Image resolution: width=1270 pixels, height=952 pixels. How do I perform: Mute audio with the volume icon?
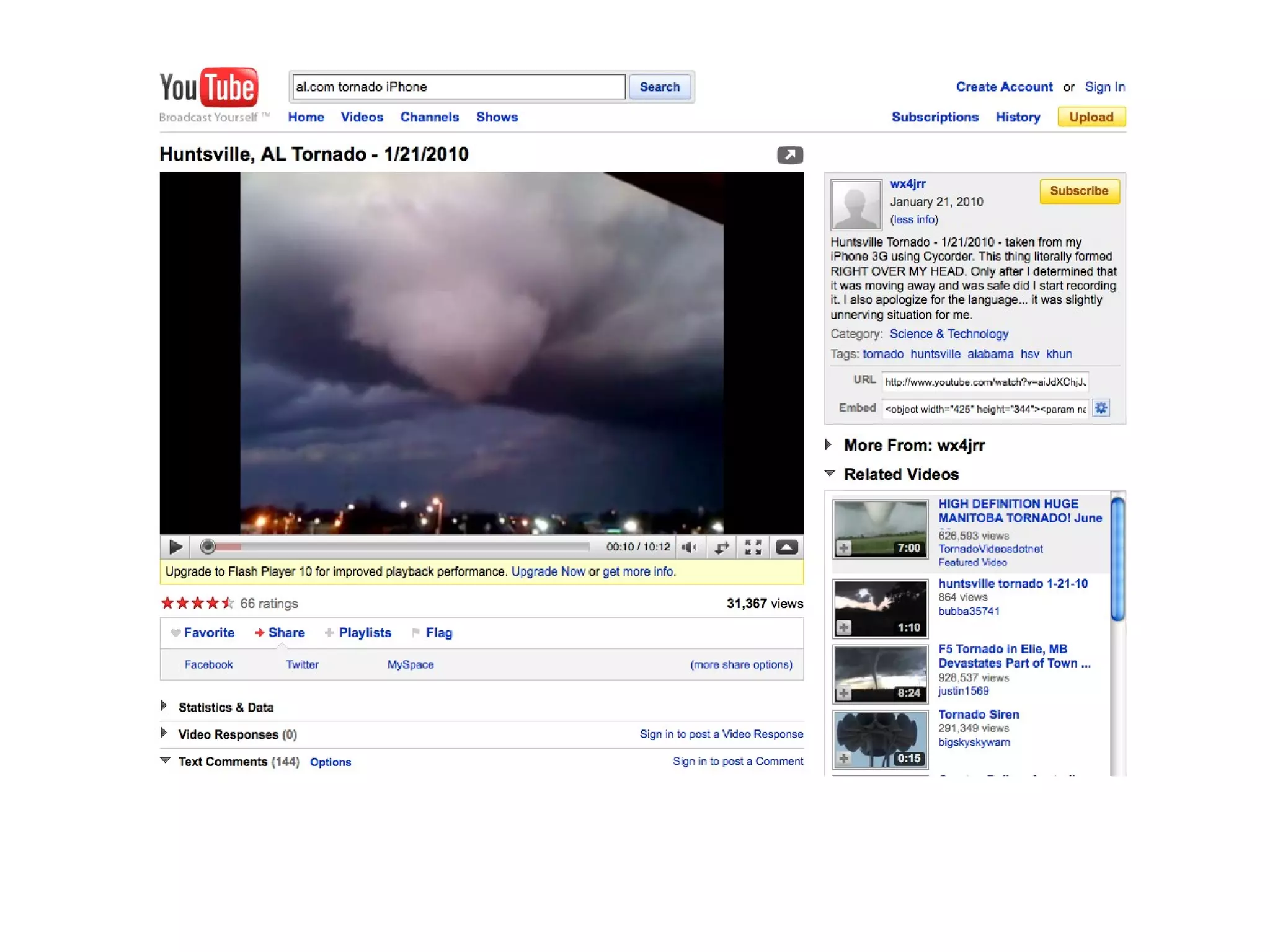point(689,547)
